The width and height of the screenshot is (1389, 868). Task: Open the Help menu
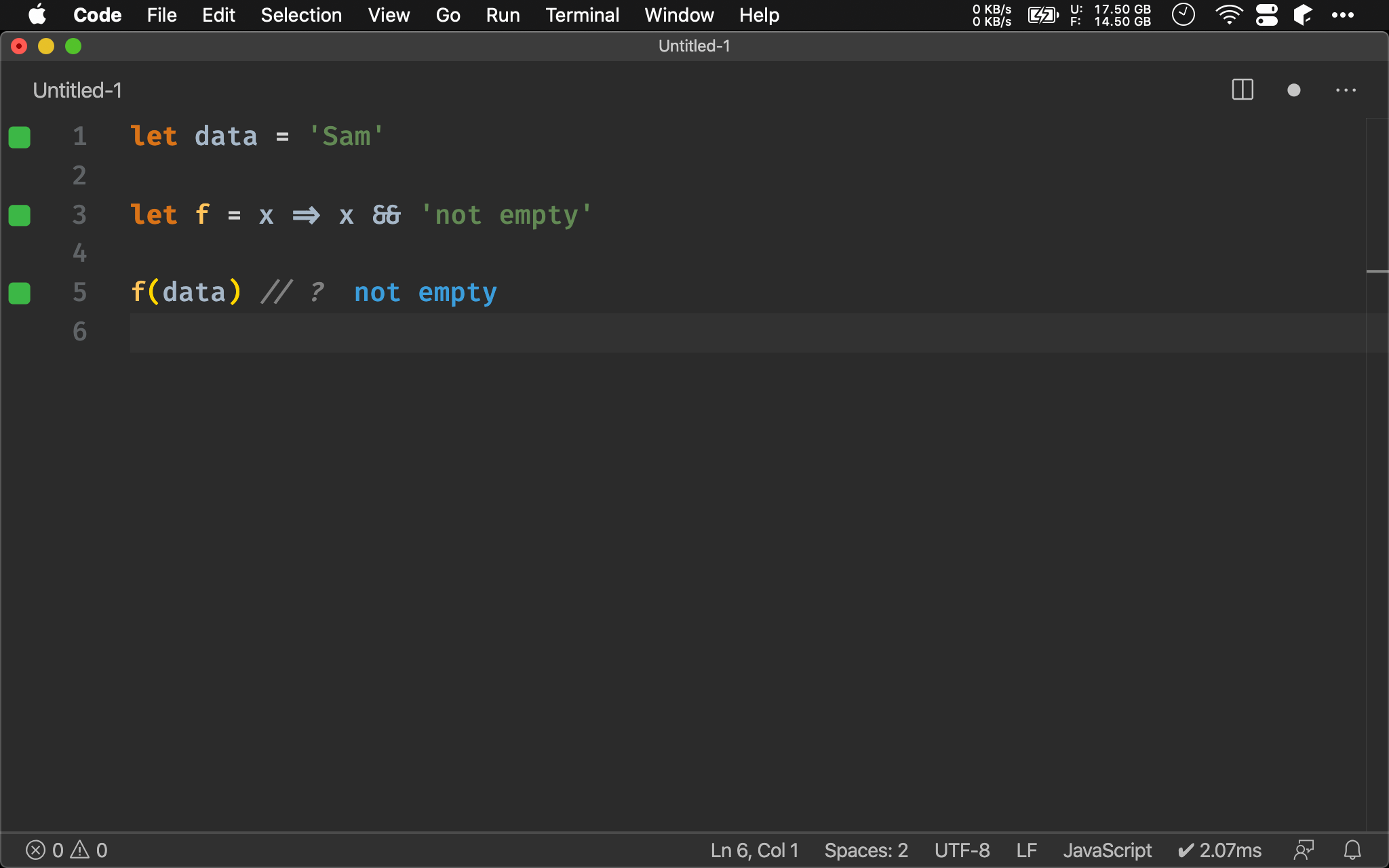click(760, 14)
